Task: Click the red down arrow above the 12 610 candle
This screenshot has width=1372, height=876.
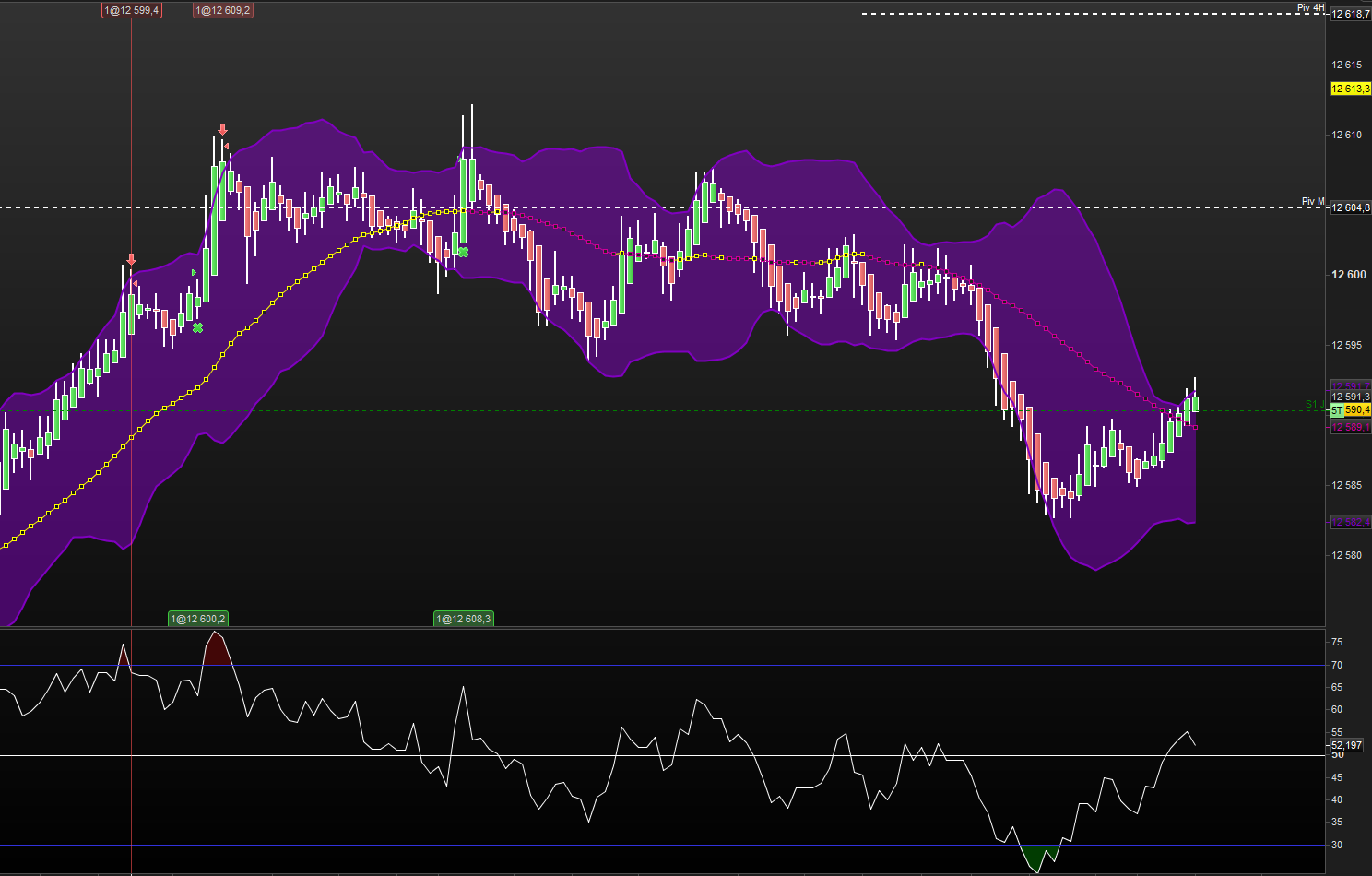Action: tap(222, 130)
